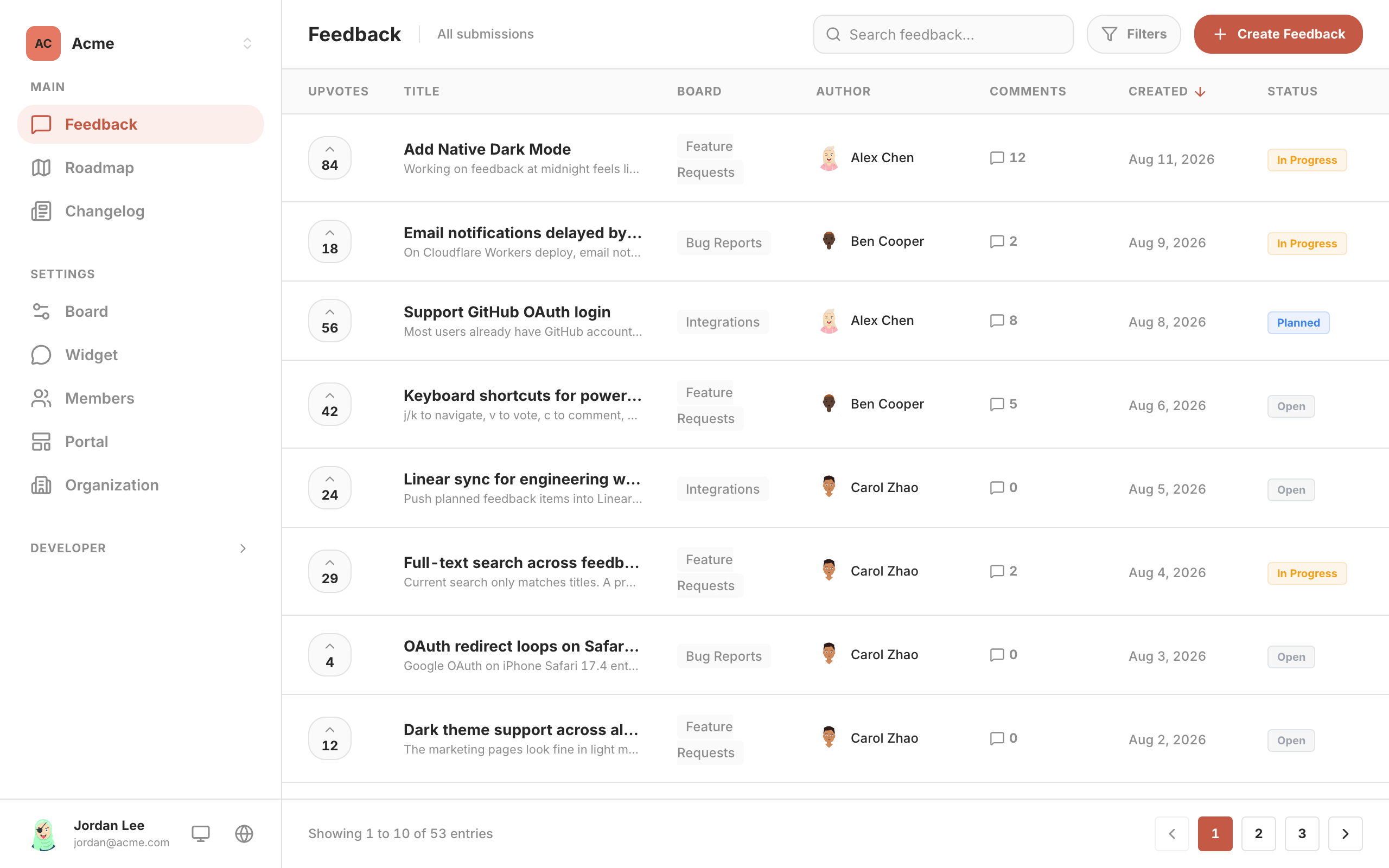Click the All submissions label

(x=485, y=34)
